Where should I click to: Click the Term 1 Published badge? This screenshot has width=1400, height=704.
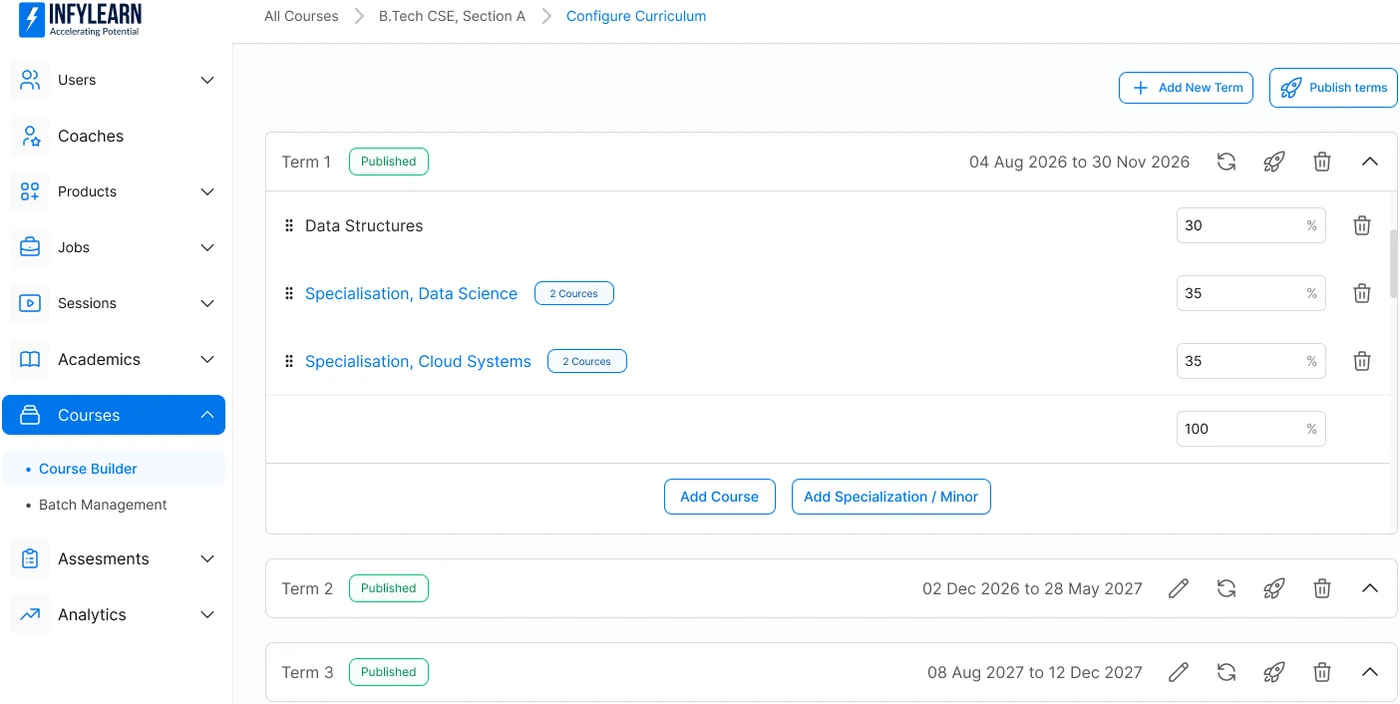click(x=388, y=162)
